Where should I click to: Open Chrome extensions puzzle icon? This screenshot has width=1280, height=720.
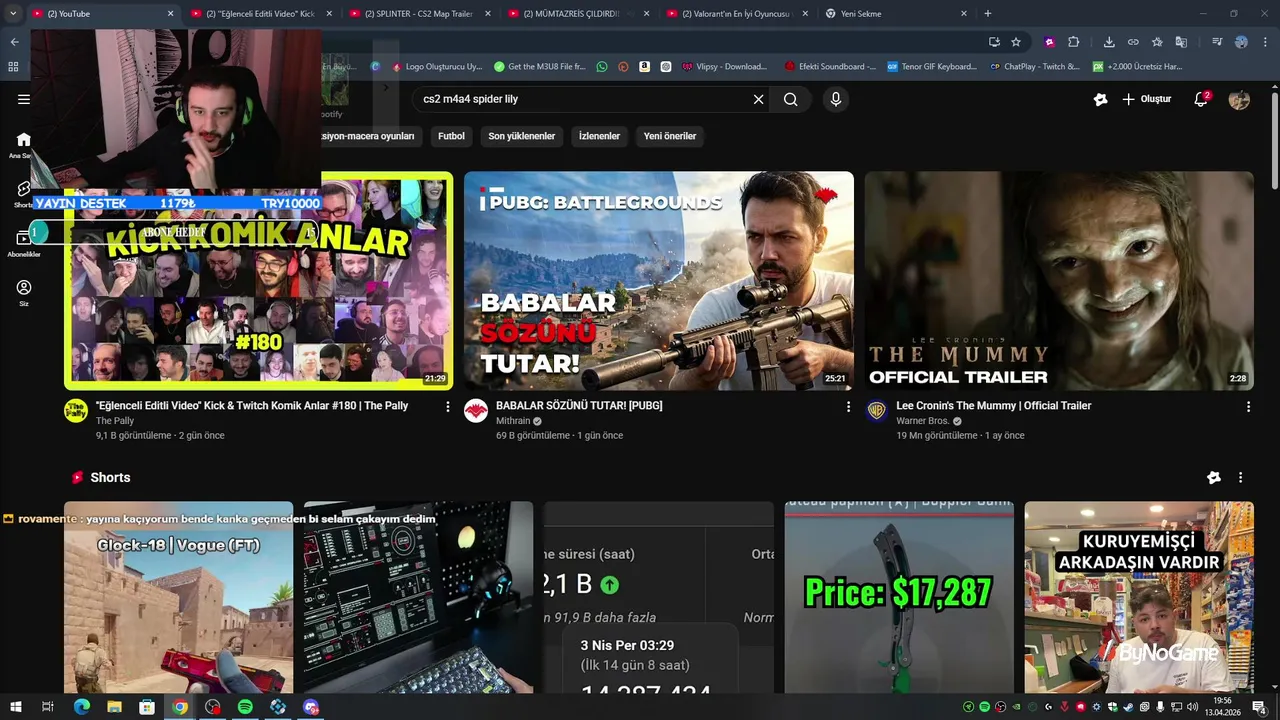pyautogui.click(x=1073, y=42)
